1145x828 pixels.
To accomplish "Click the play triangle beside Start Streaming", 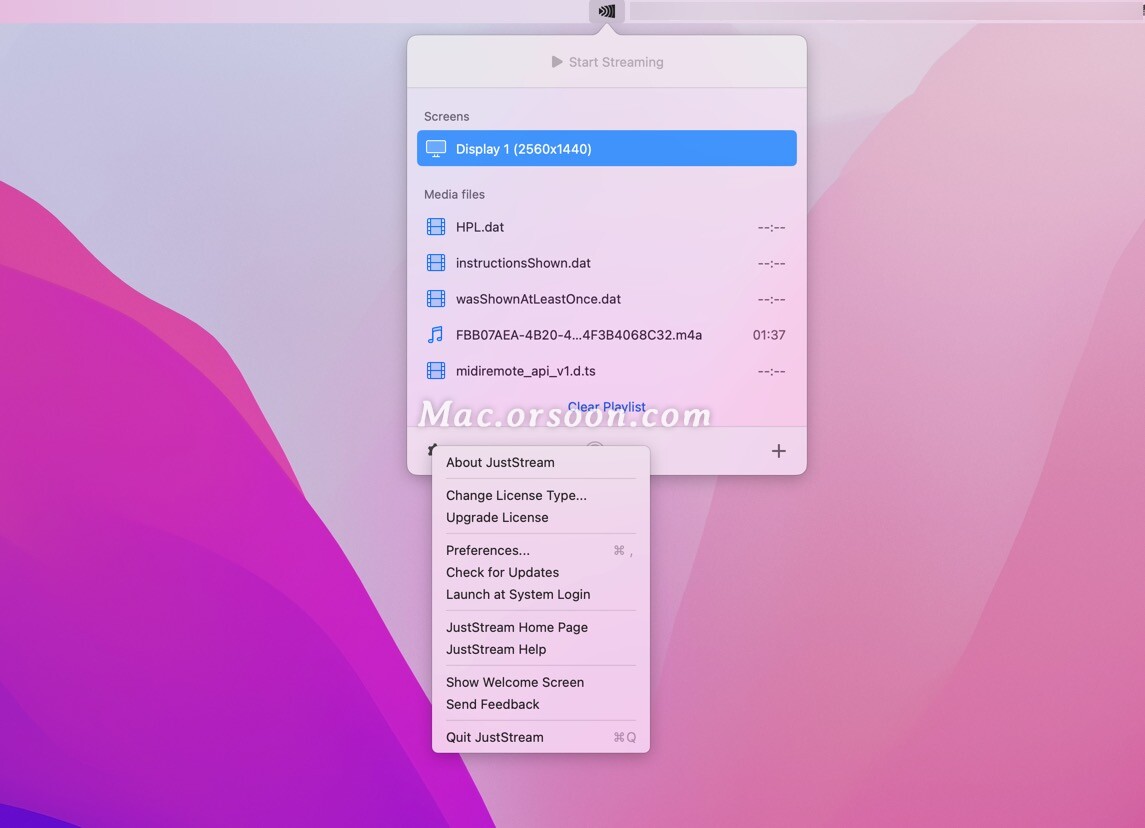I will [x=556, y=62].
